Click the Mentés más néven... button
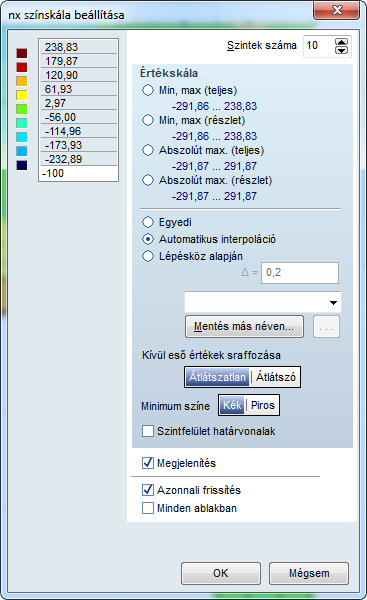 [244, 326]
